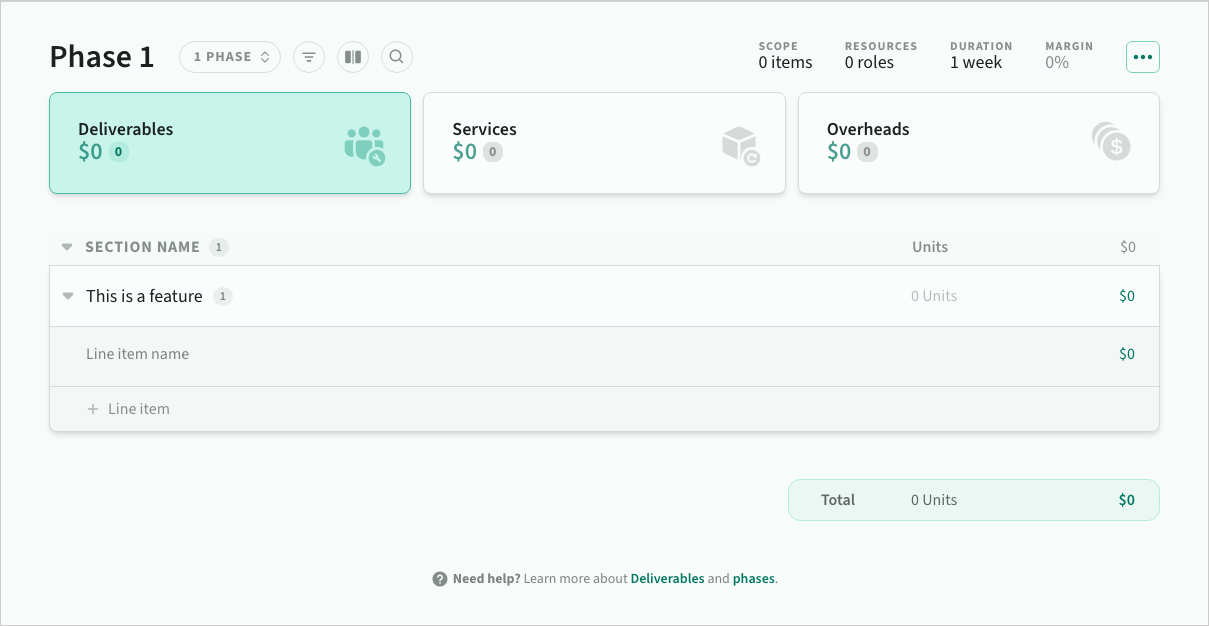Open the 1 Phase dropdown selector
Screen dimensions: 1209x626
[x=230, y=57]
